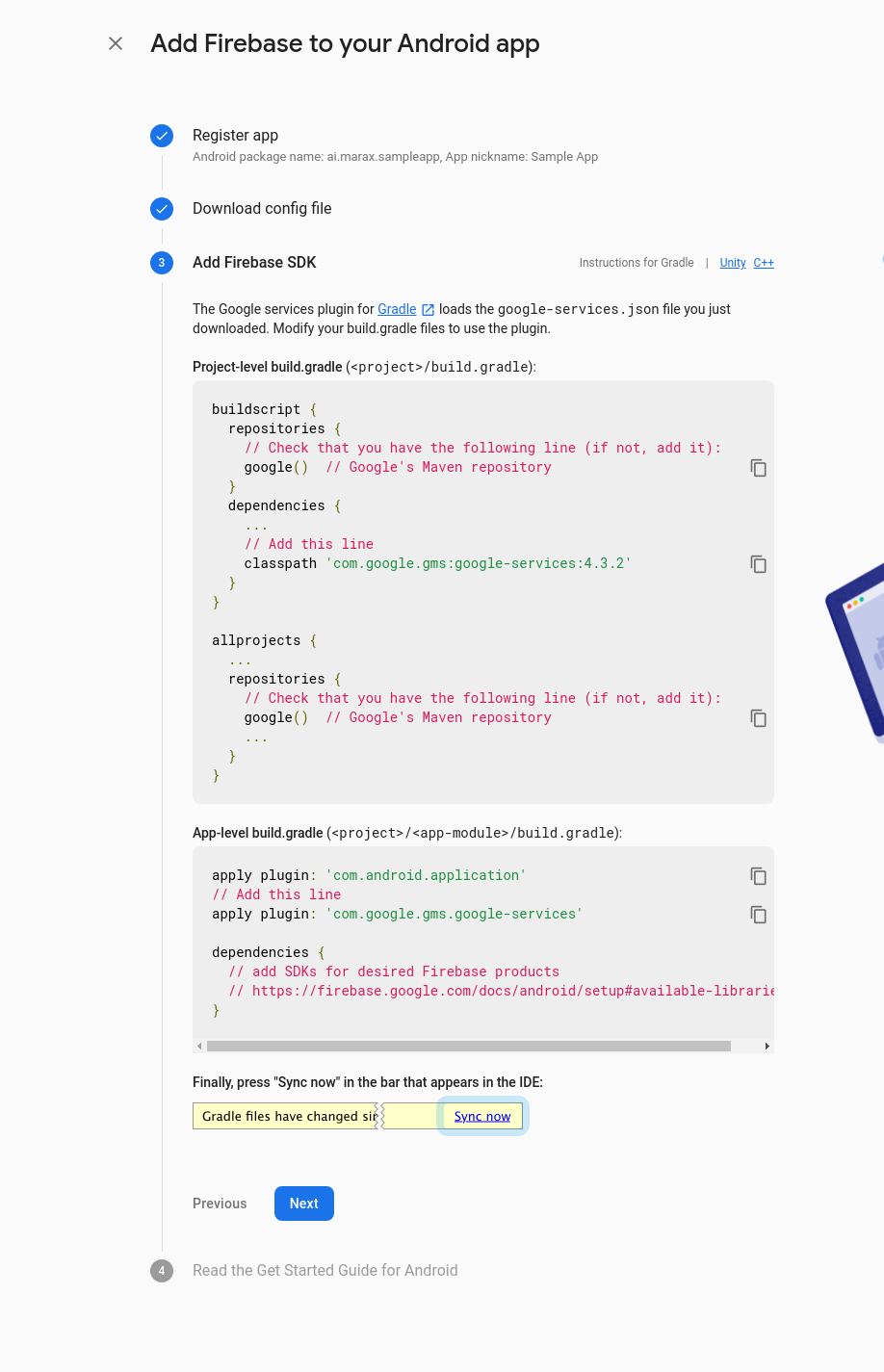Open the external link icon beside Gradle

point(429,310)
